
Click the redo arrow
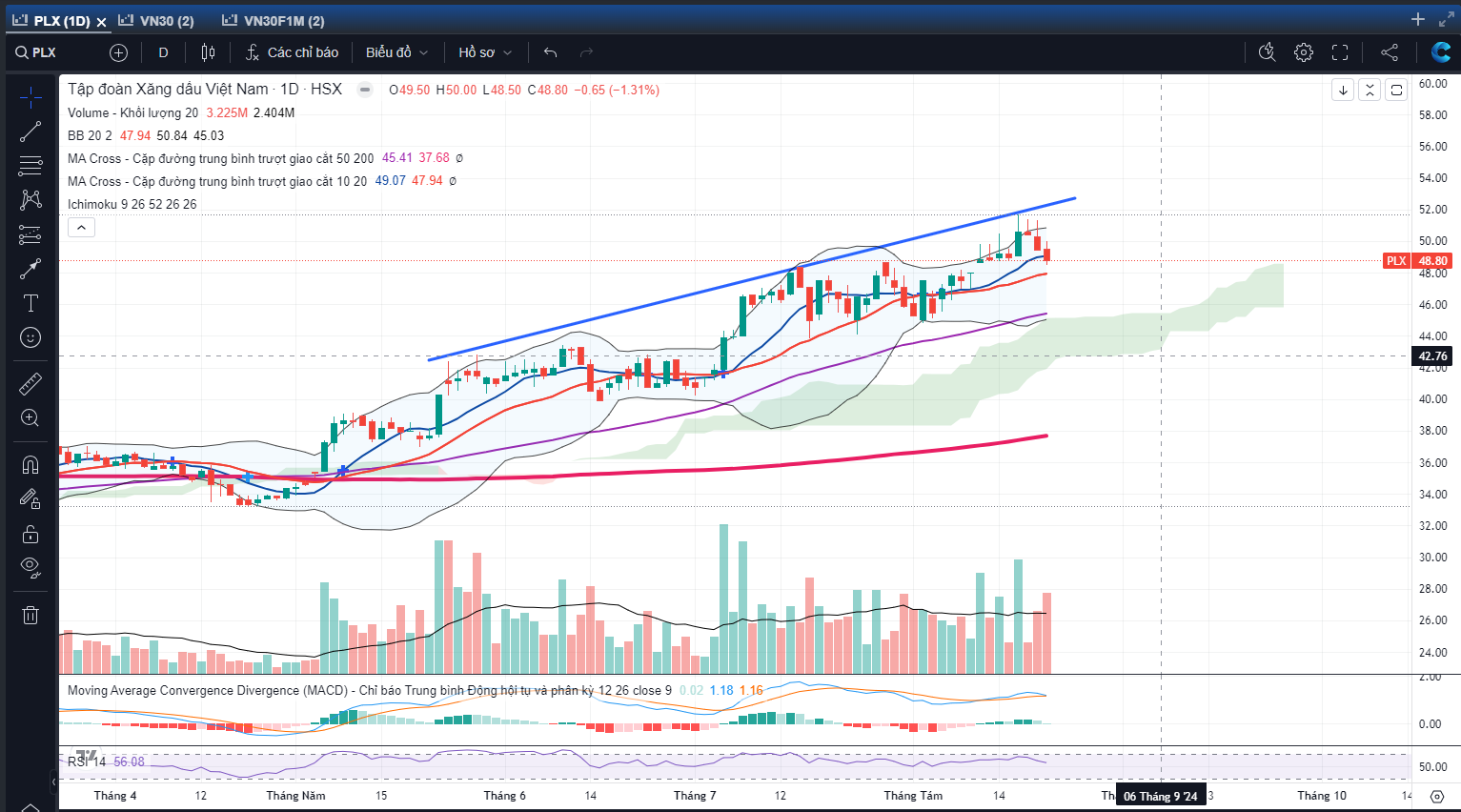pyautogui.click(x=586, y=52)
